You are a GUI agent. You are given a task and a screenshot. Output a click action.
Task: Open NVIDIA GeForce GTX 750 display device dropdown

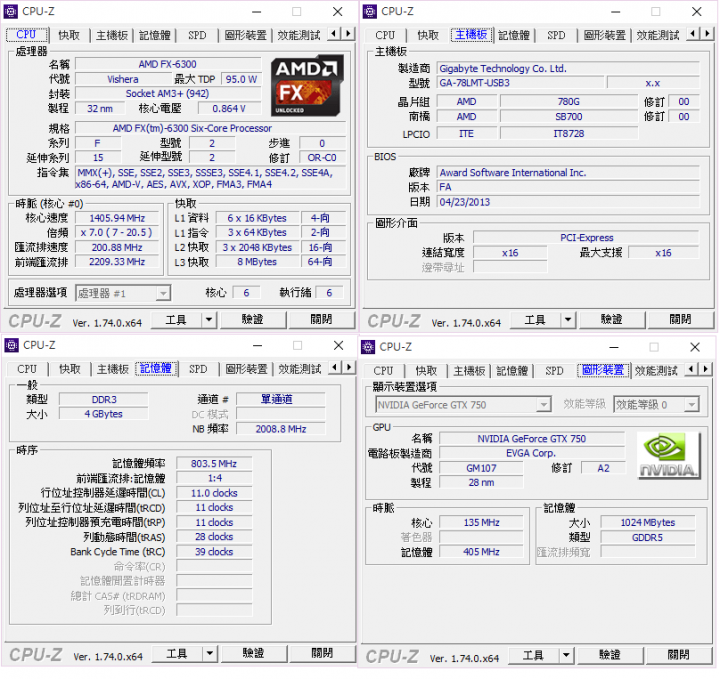(x=544, y=404)
